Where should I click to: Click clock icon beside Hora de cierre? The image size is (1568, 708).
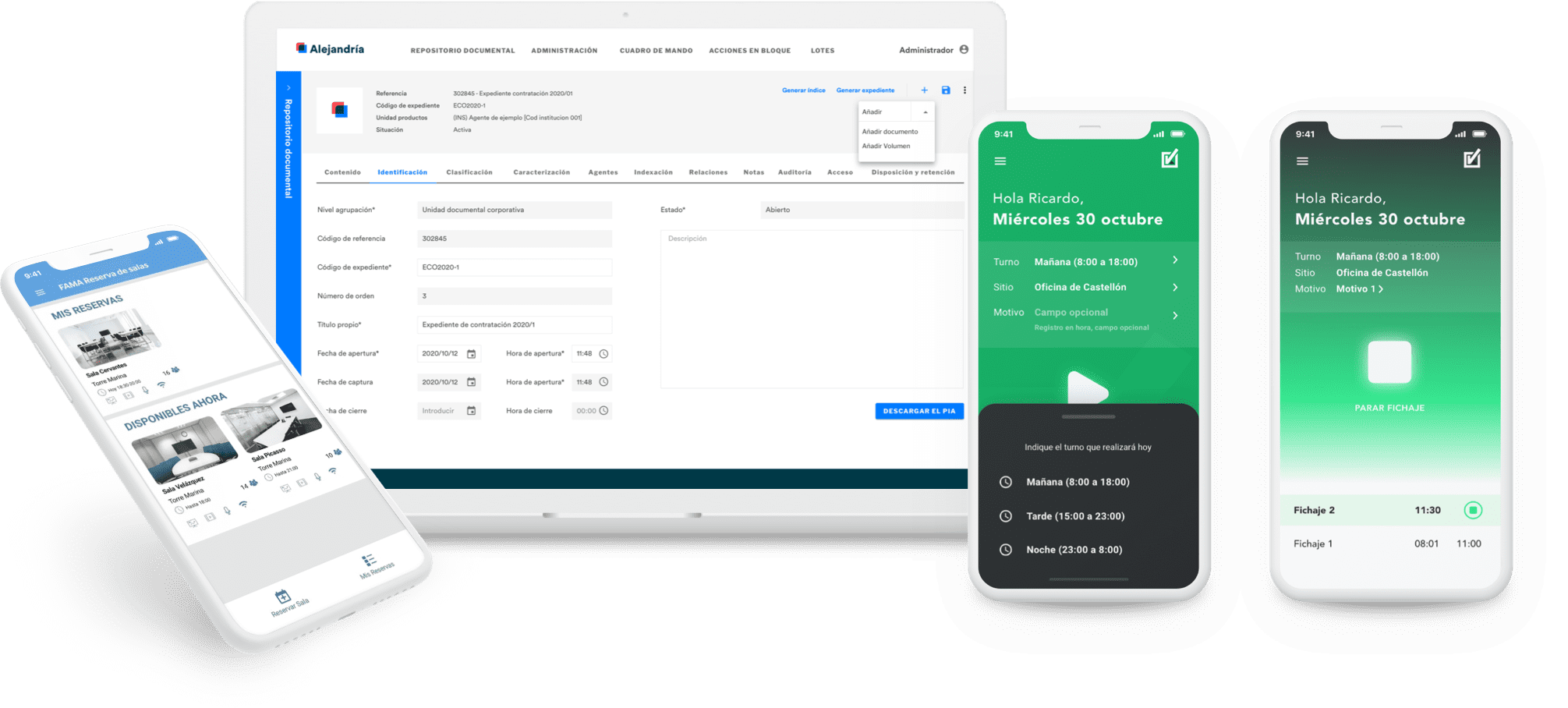pos(603,411)
